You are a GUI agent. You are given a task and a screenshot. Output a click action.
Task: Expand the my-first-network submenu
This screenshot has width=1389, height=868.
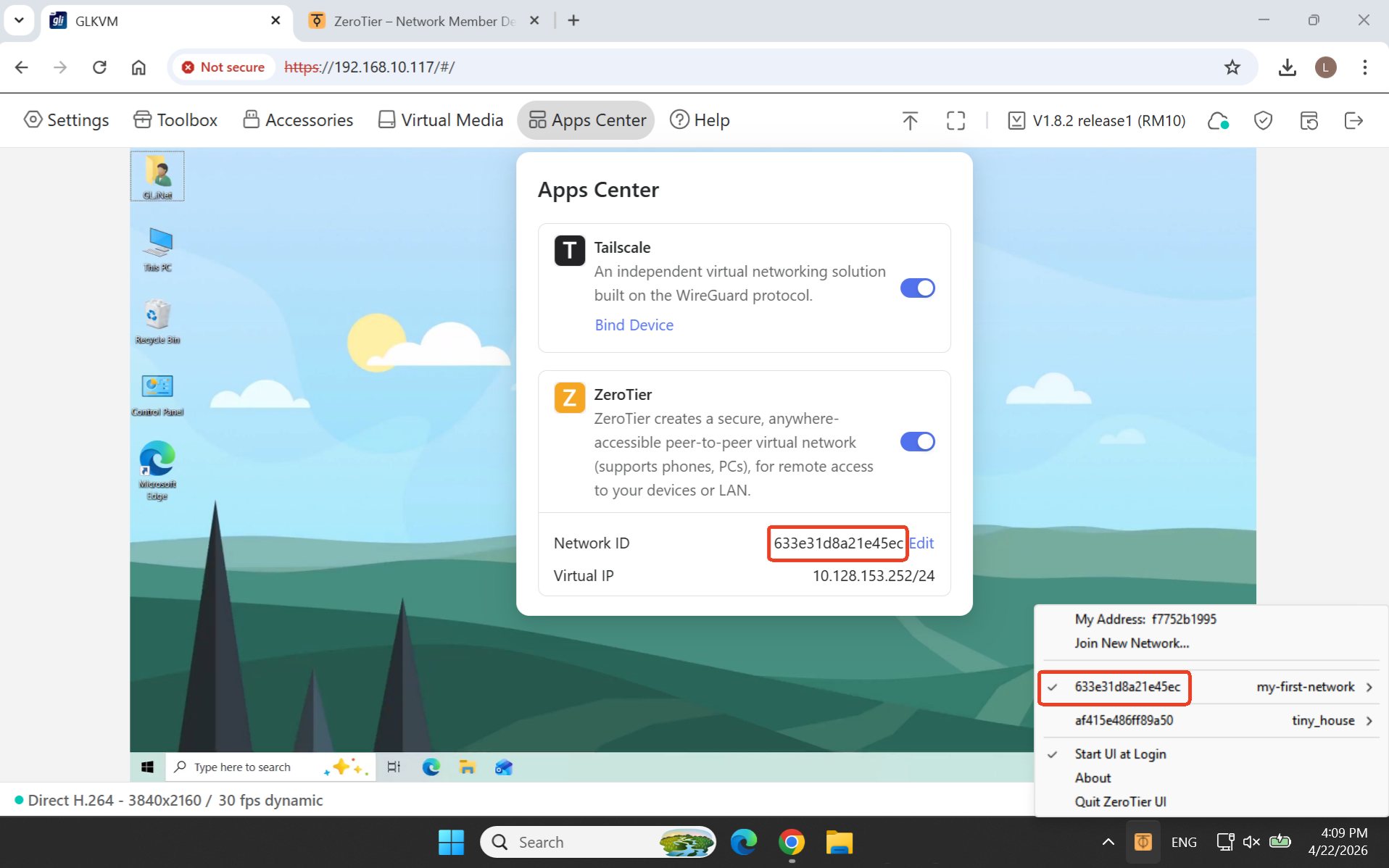coord(1369,687)
